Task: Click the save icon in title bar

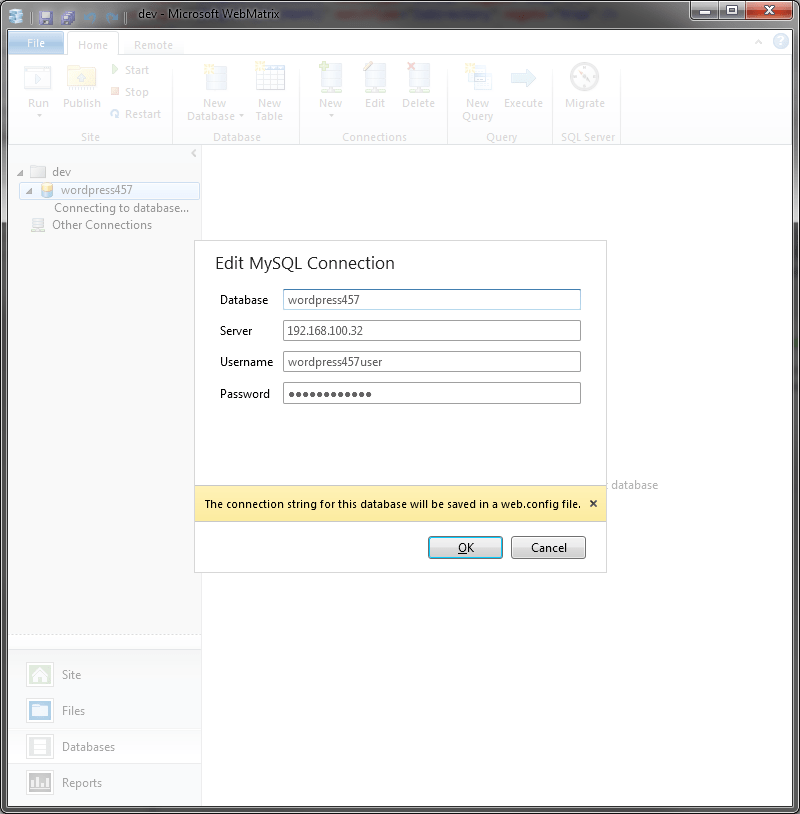Action: tap(46, 18)
